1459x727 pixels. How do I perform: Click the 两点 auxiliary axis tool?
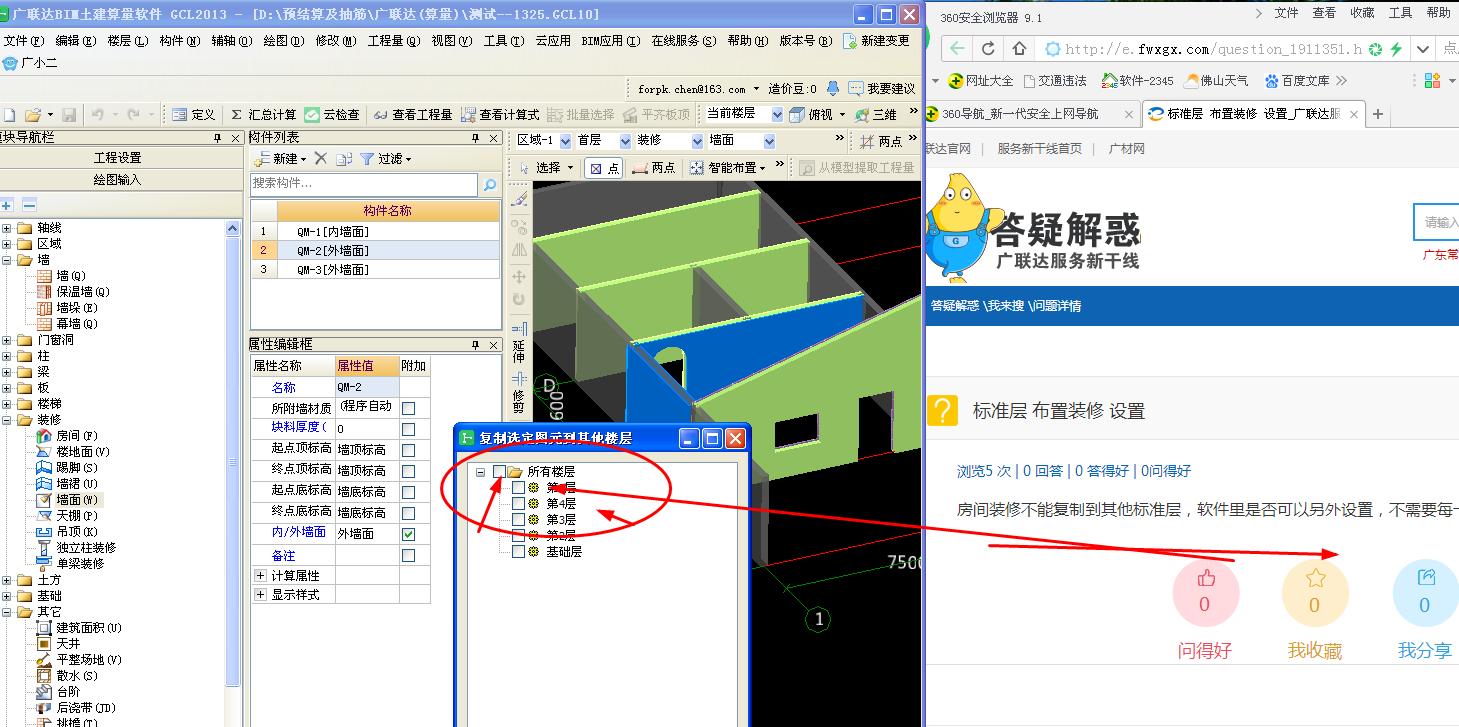(x=882, y=141)
